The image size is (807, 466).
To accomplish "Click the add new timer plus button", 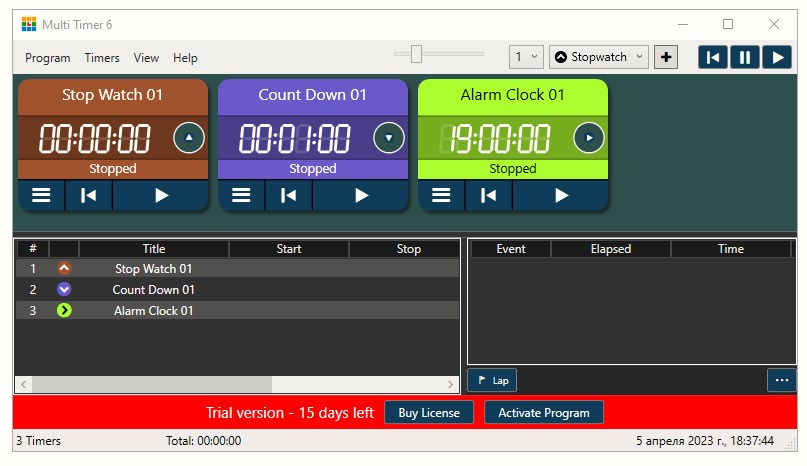I will point(666,57).
